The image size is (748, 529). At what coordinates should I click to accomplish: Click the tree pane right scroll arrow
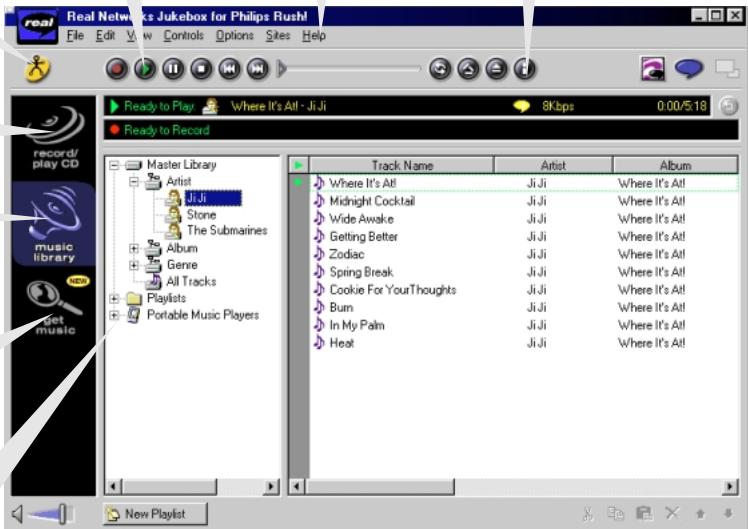tap(270, 487)
